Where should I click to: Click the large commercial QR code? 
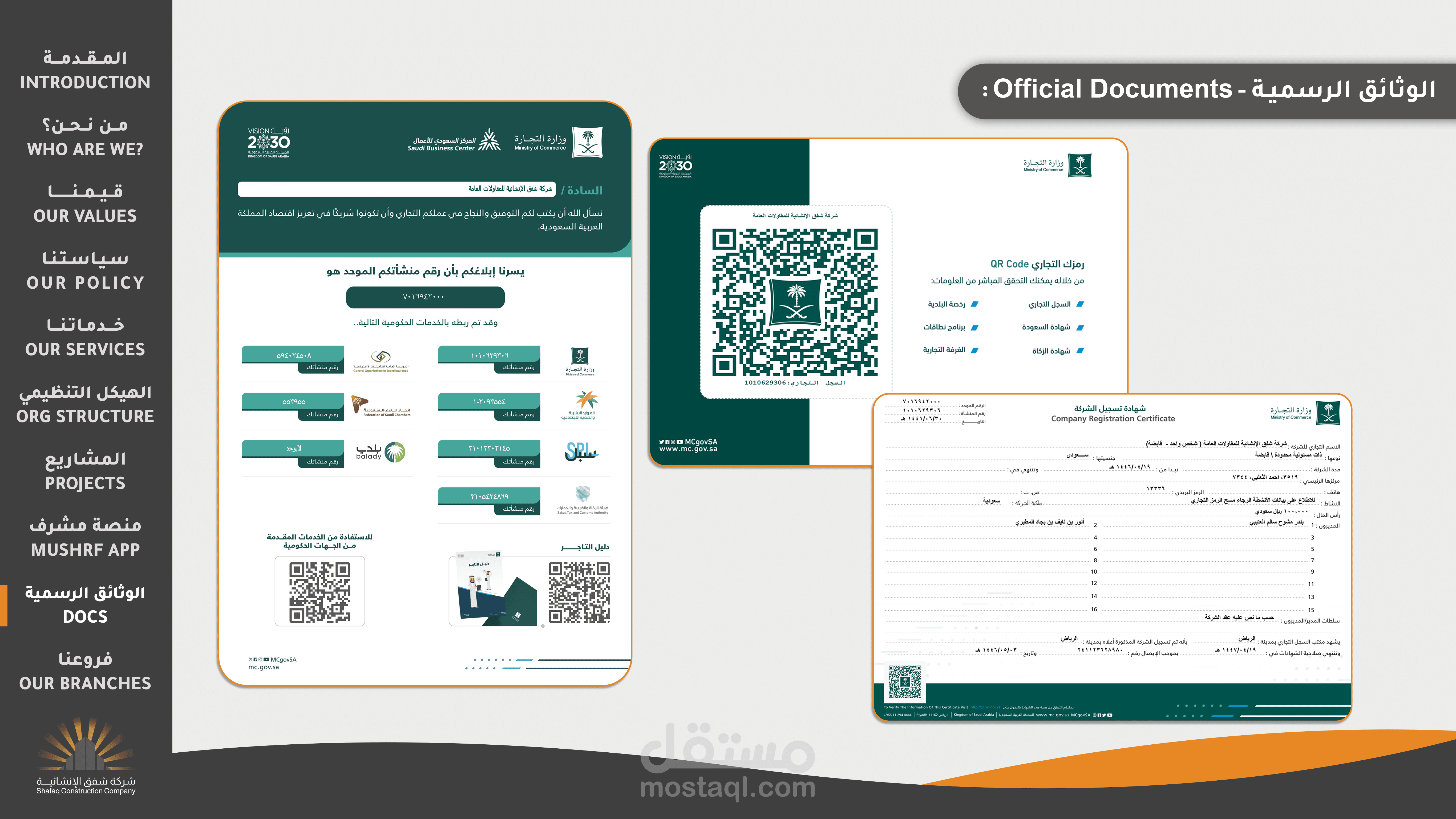(x=795, y=302)
